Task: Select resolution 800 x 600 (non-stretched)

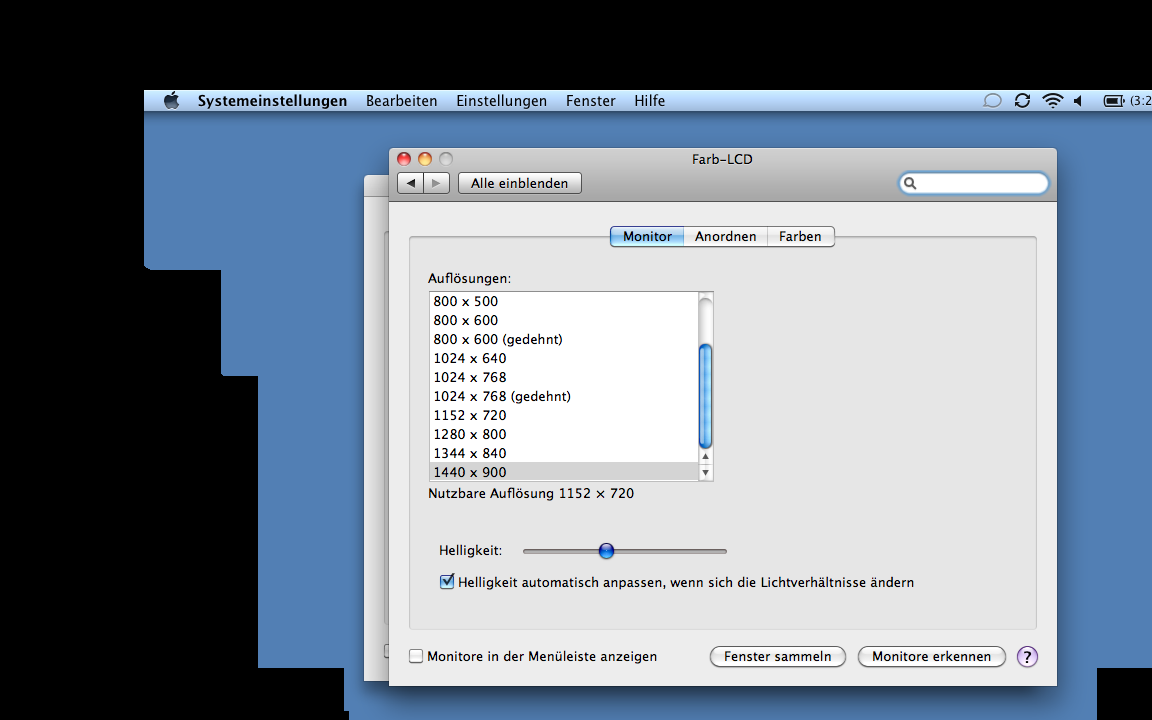Action: [x=564, y=320]
